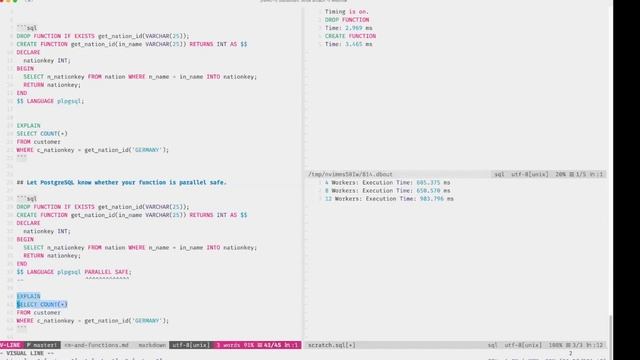Click the /tmp dbout file path statusline
Screen dimensions: 640x360
pyautogui.click(x=350, y=174)
